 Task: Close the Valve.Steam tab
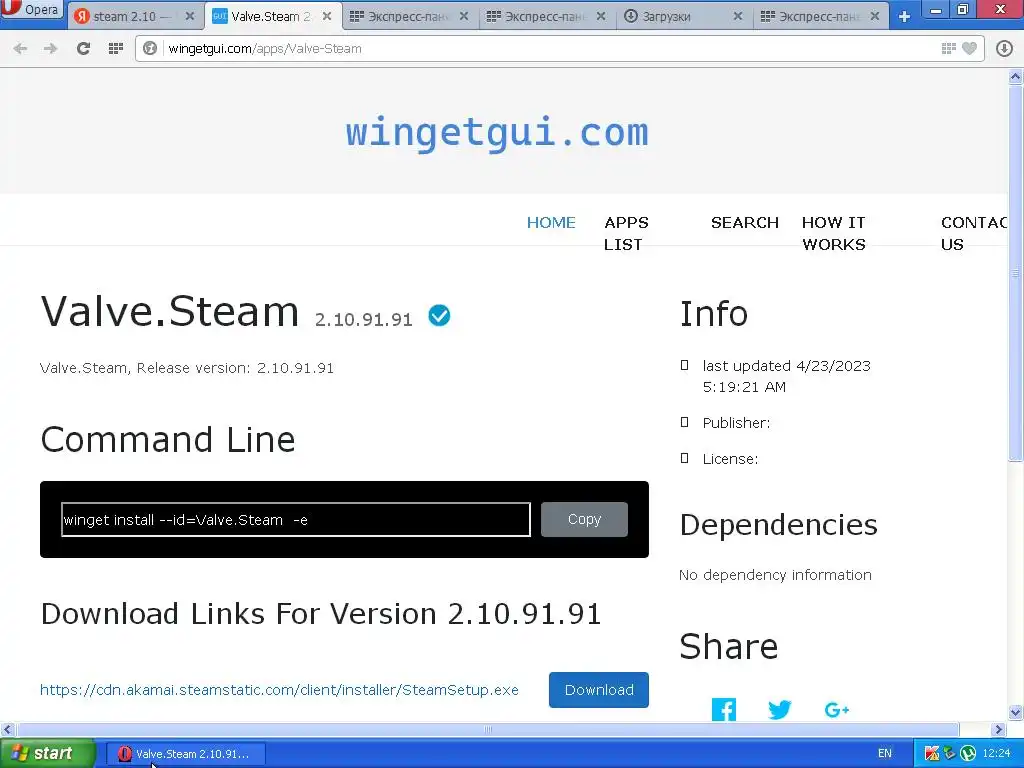327,16
